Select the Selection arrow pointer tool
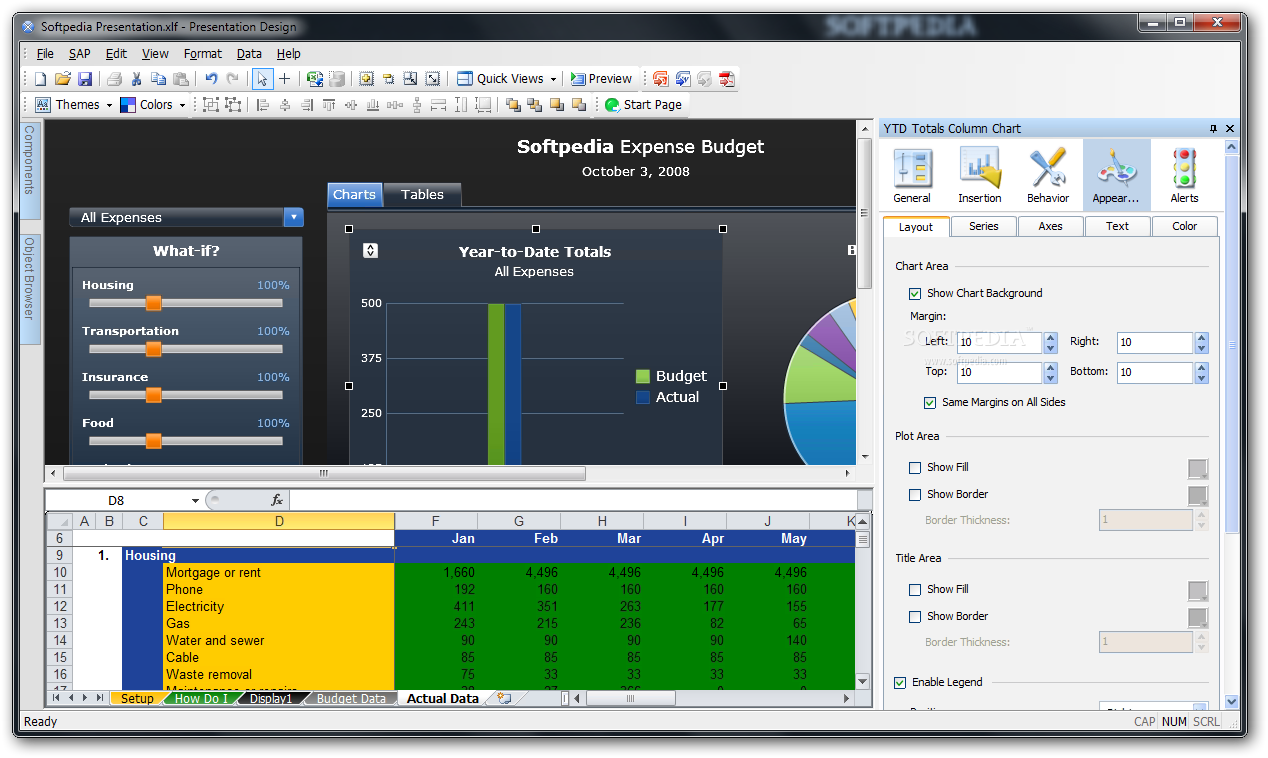1268x758 pixels. 262,79
